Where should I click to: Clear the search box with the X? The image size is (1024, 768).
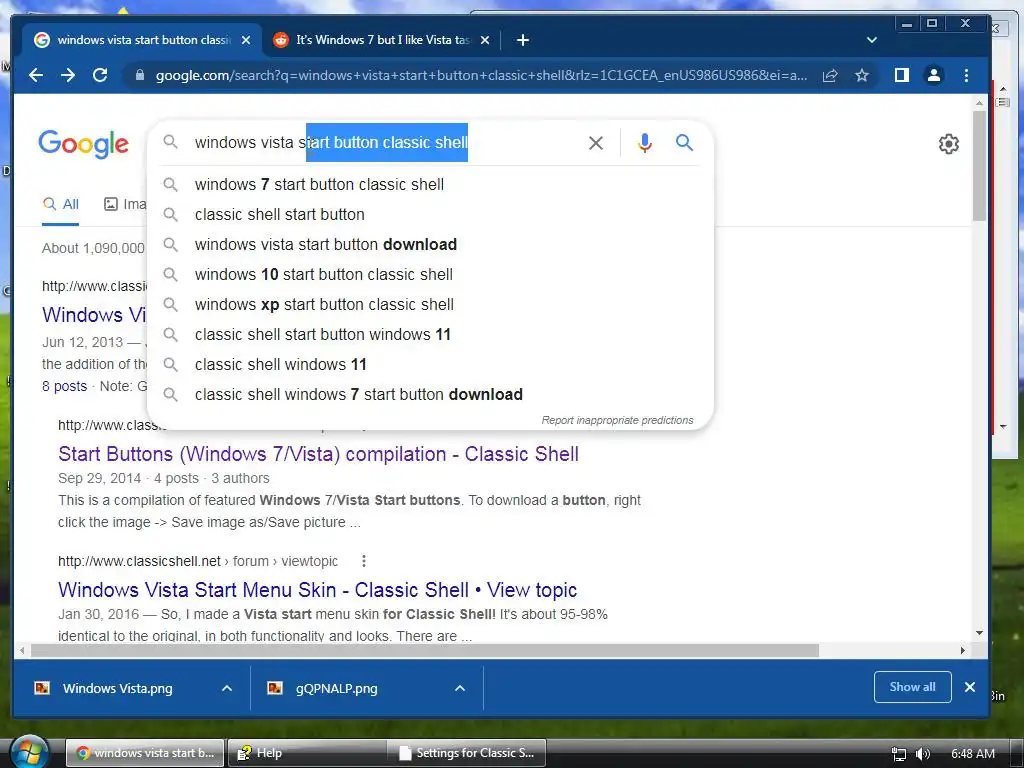click(596, 142)
